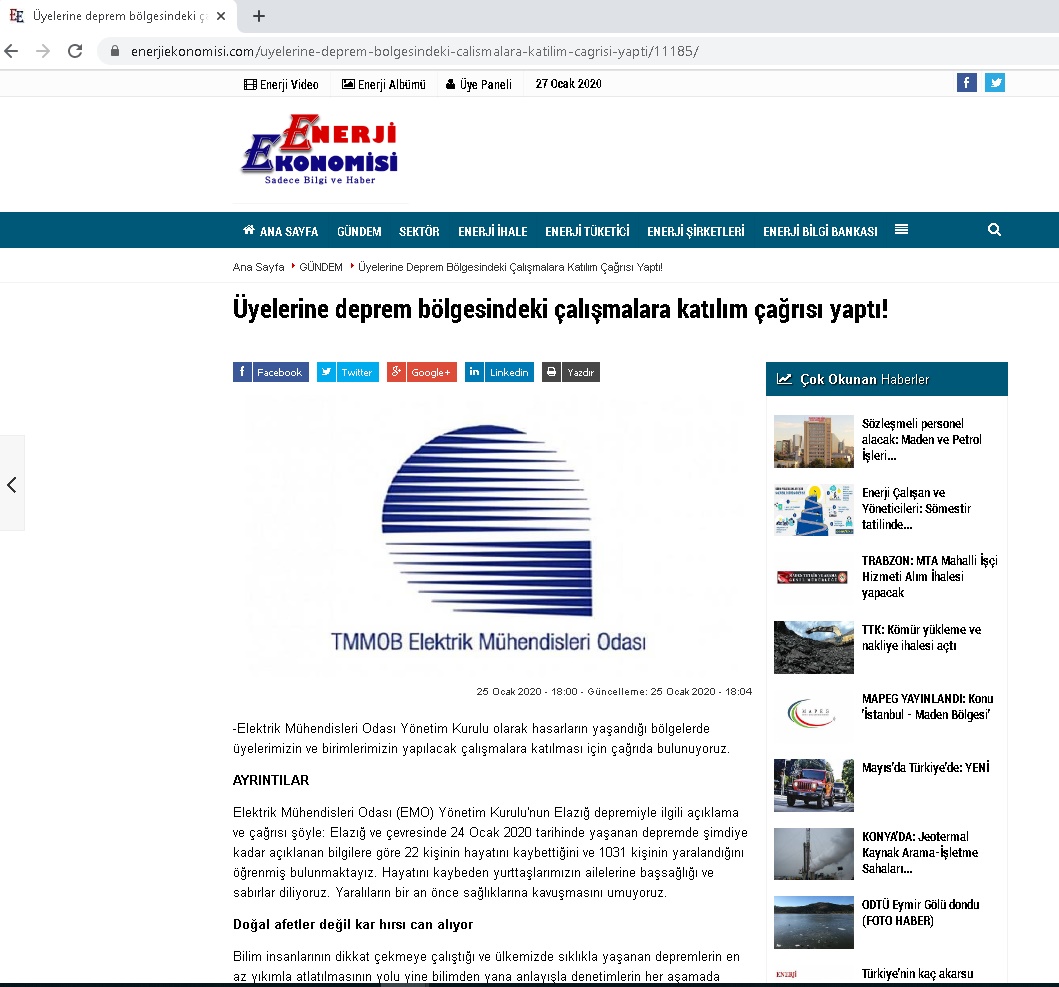The width and height of the screenshot is (1059, 987).
Task: Open Enerji Albümü link in top bar
Action: pos(384,84)
